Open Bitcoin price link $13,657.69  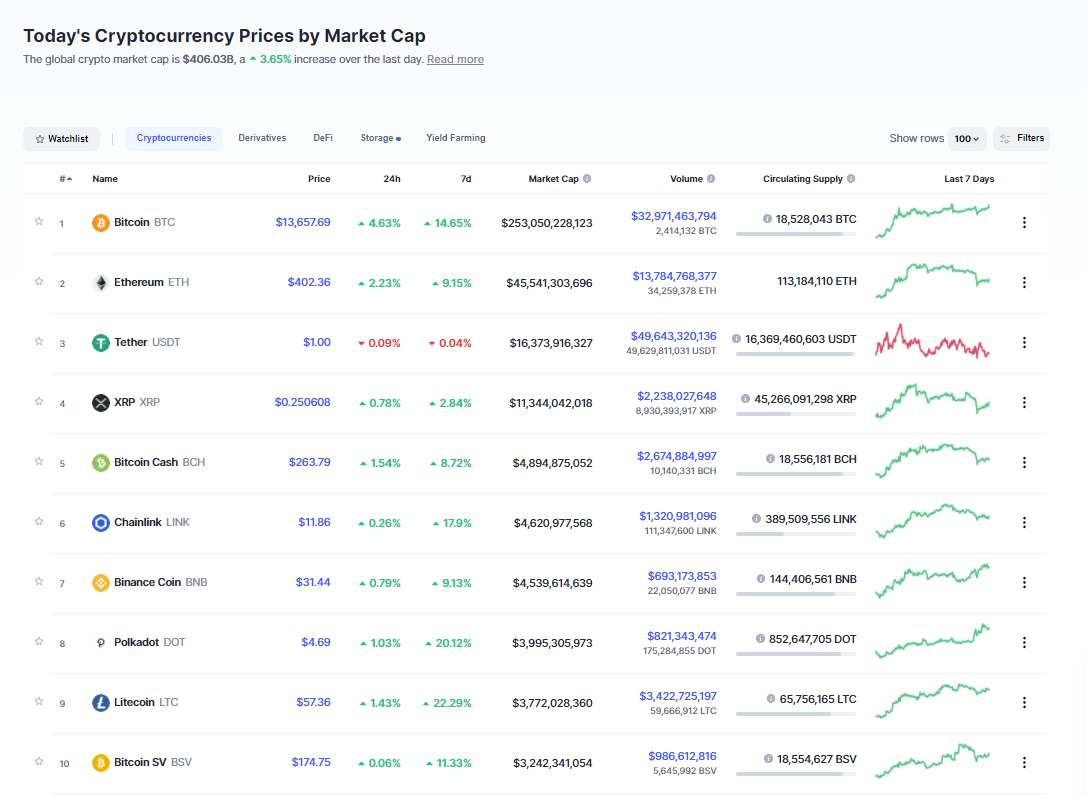tap(303, 222)
